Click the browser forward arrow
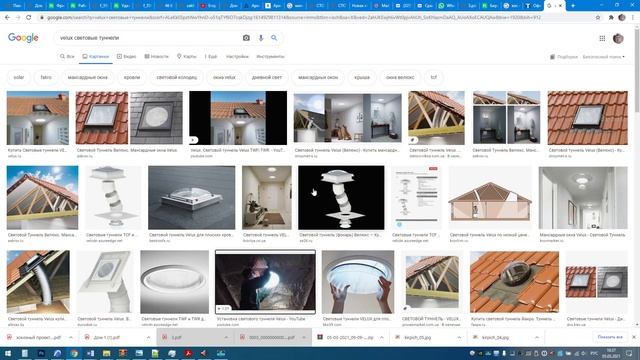 [x=18, y=18]
